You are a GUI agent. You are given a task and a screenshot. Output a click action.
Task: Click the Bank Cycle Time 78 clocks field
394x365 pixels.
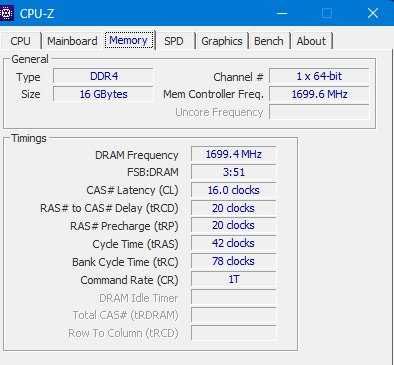(x=234, y=261)
